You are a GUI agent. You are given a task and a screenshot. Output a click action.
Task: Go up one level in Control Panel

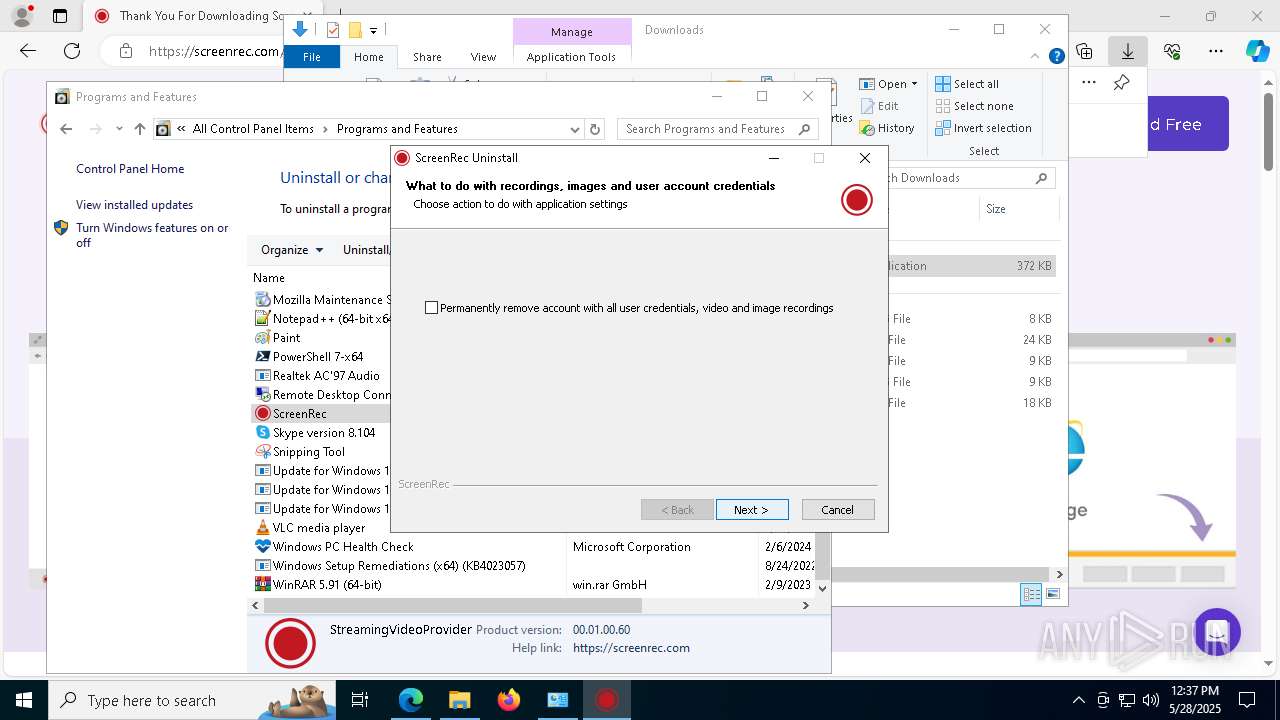[140, 129]
